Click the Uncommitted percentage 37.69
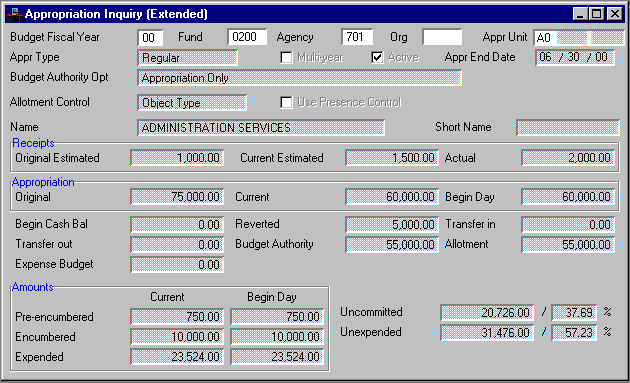Viewport: 630px width, 383px height. coord(574,313)
